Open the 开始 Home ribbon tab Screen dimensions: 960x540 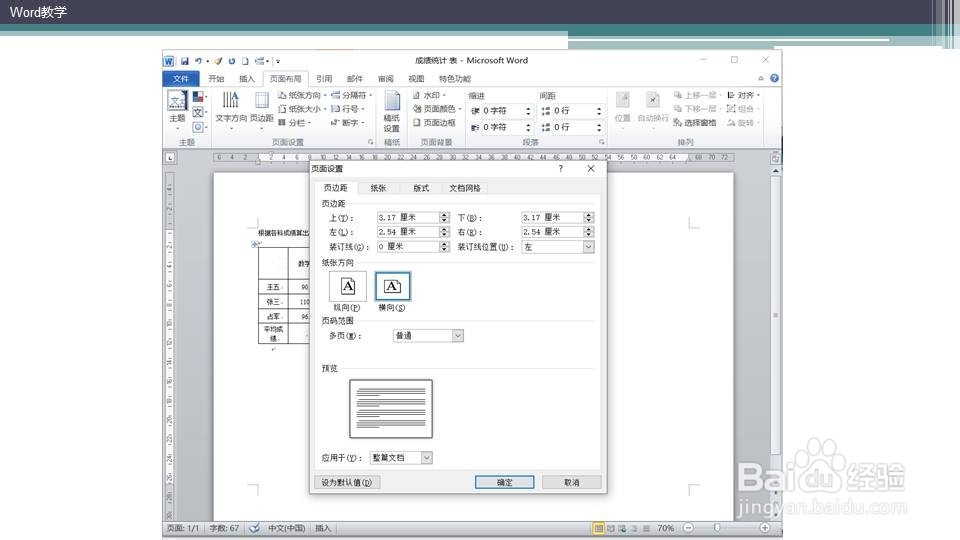(216, 78)
